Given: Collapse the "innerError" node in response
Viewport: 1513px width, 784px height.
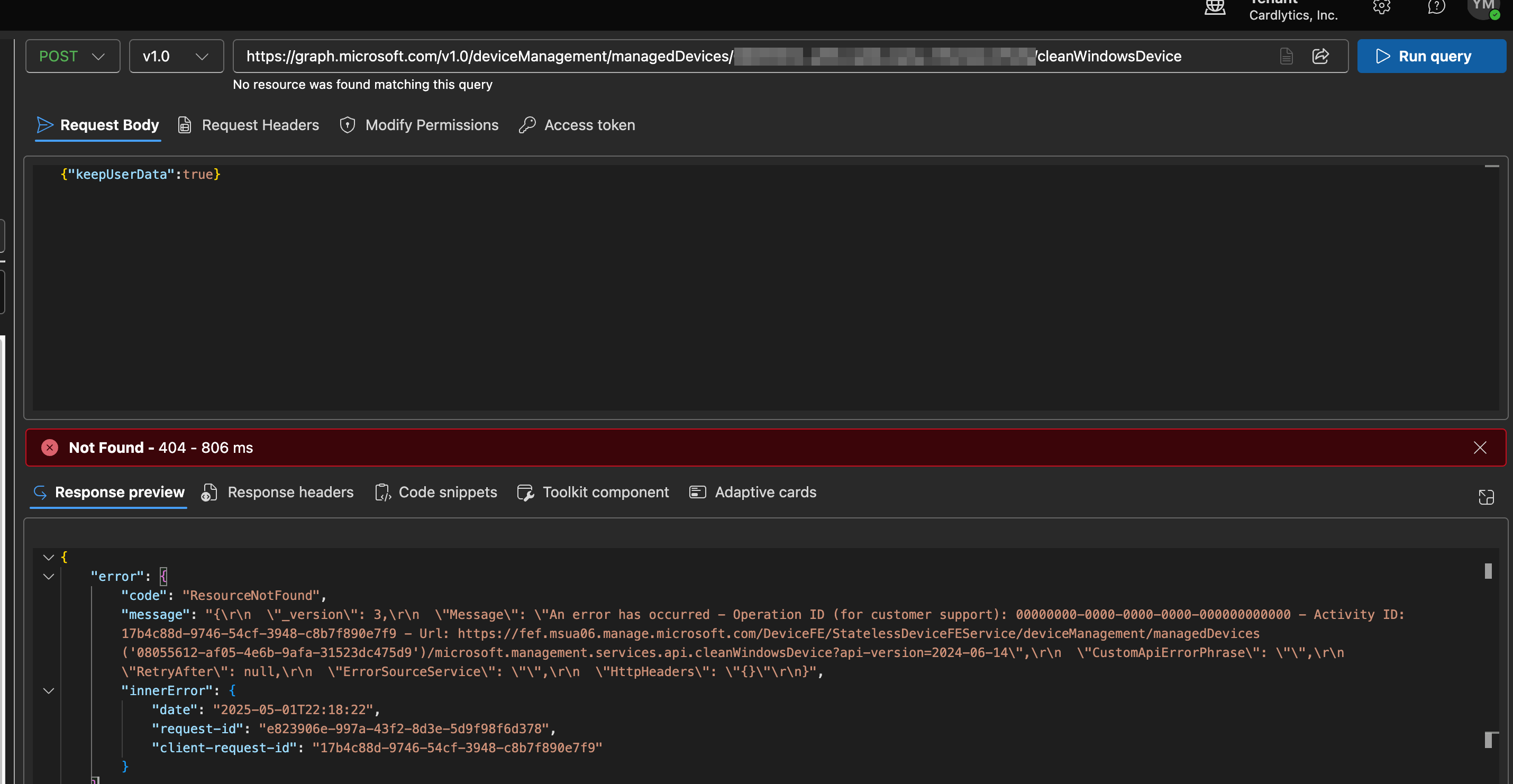Looking at the screenshot, I should [x=49, y=690].
